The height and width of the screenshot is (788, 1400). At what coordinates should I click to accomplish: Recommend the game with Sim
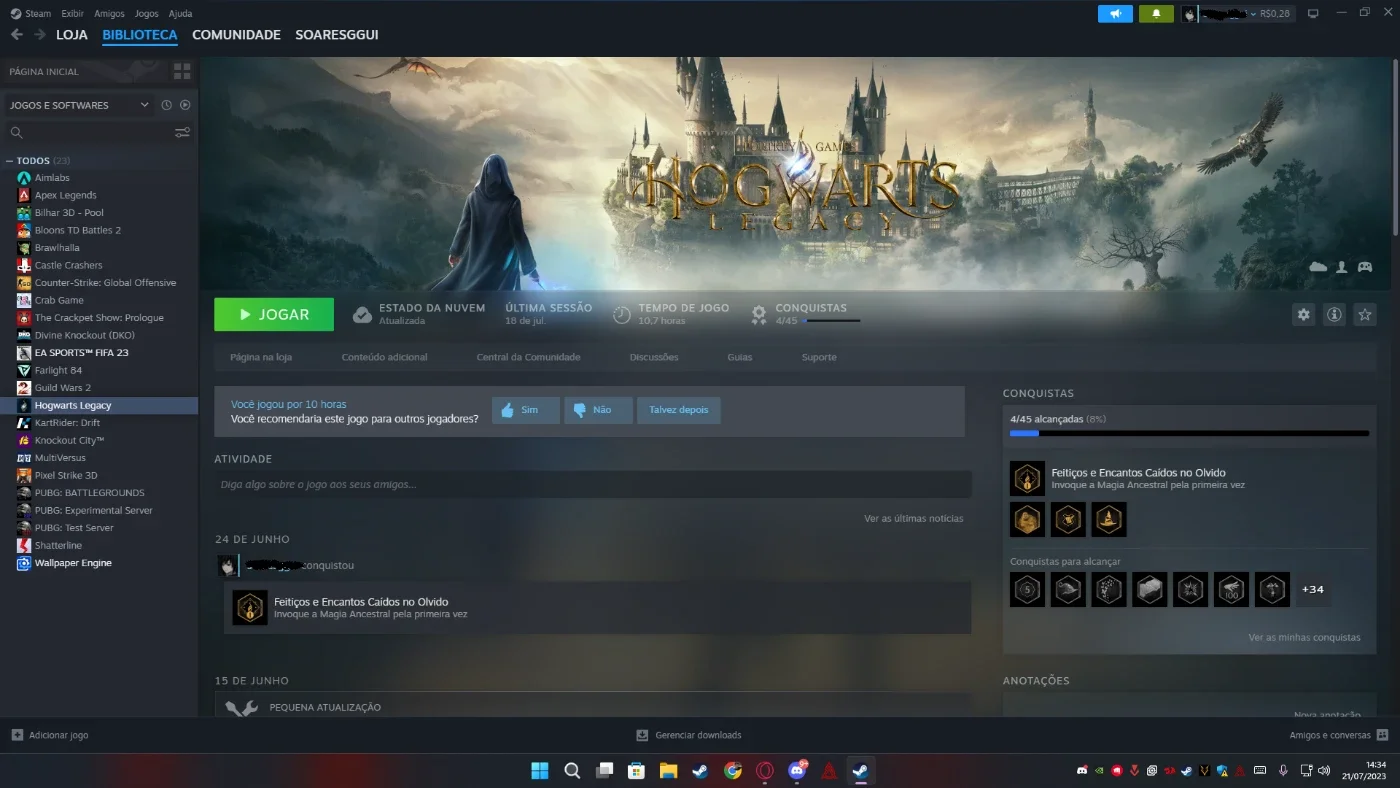526,410
